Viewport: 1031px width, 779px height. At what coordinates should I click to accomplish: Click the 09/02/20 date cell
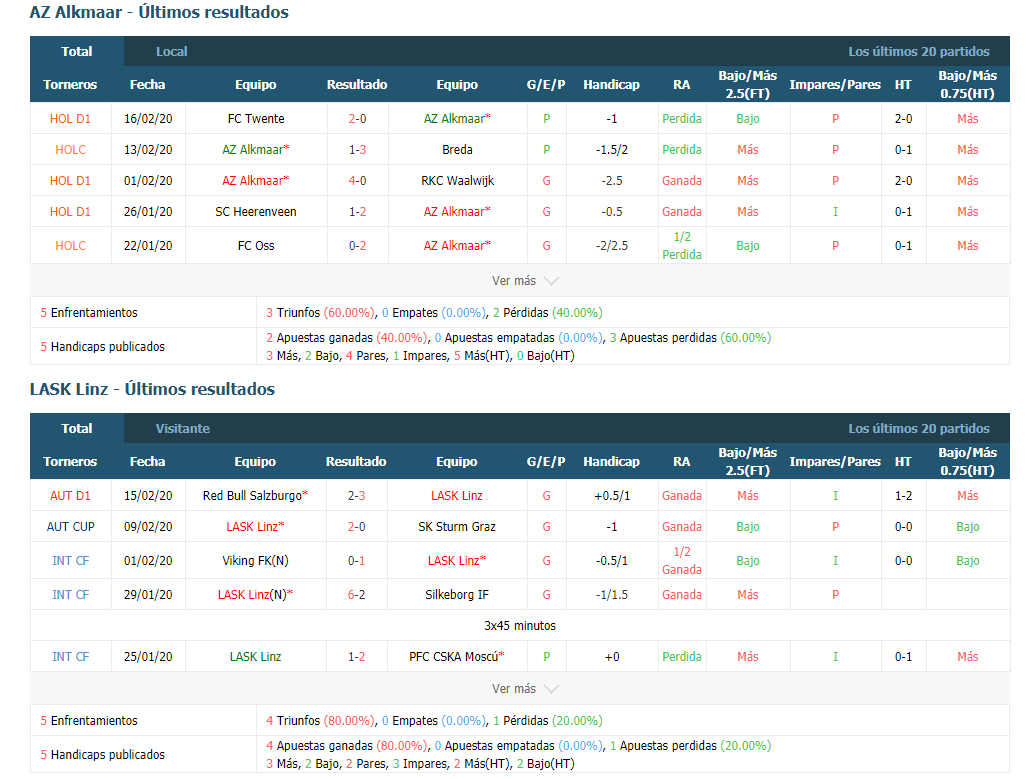pos(148,527)
